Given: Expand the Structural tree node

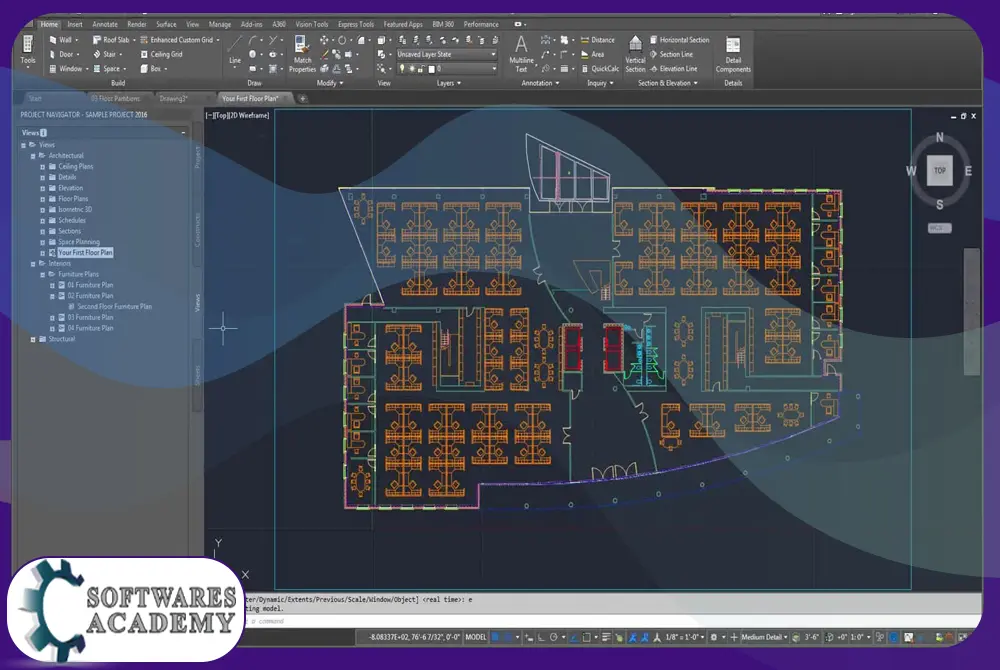Looking at the screenshot, I should [33, 339].
